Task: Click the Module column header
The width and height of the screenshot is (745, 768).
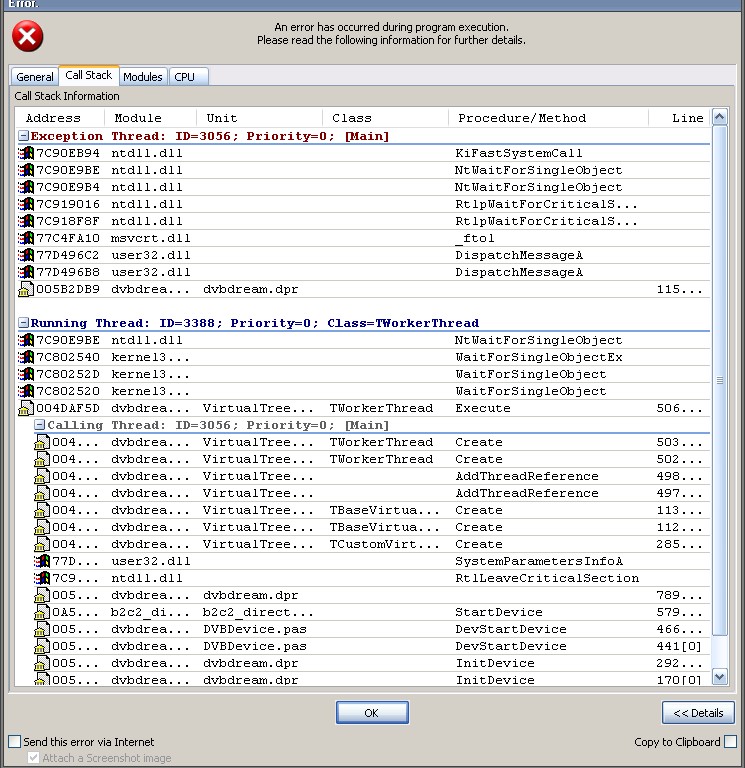Action: 150,118
